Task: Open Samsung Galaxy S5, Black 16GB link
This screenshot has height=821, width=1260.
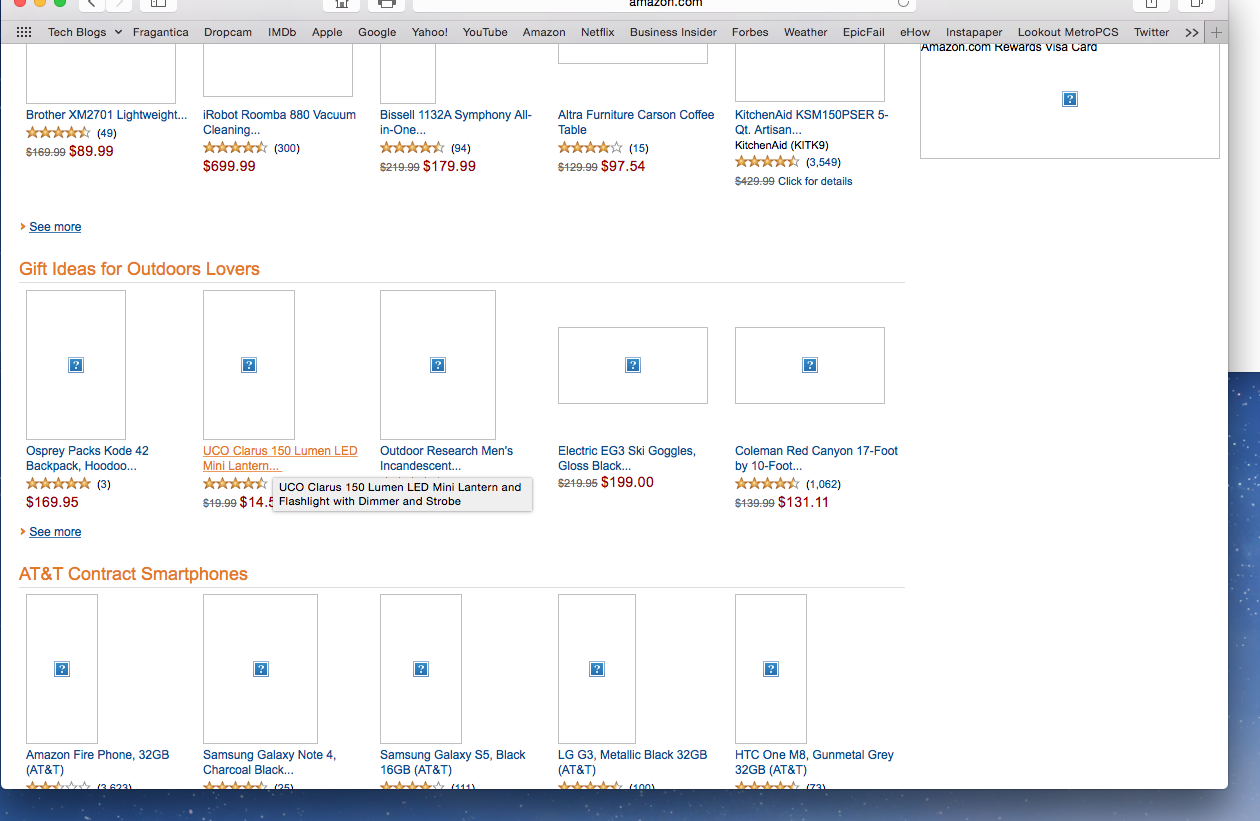Action: pos(453,762)
